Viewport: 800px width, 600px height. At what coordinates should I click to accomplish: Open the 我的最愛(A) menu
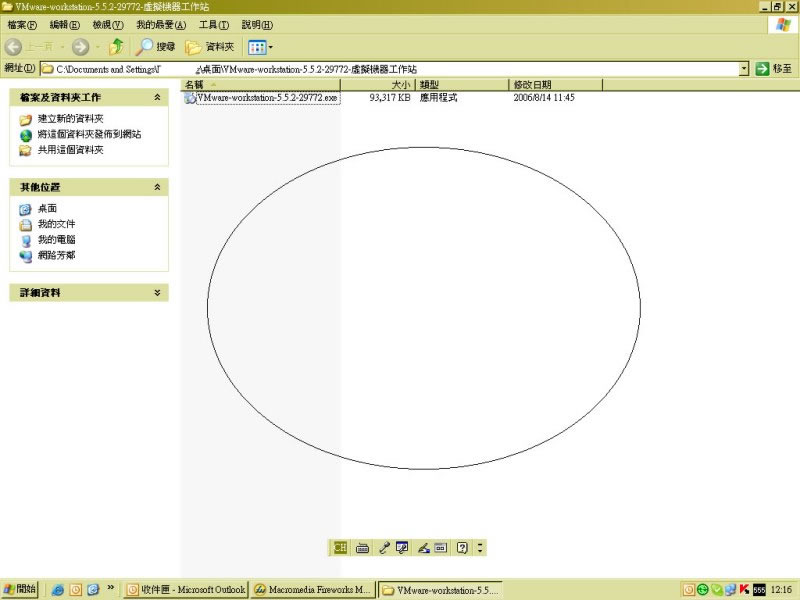click(x=161, y=24)
